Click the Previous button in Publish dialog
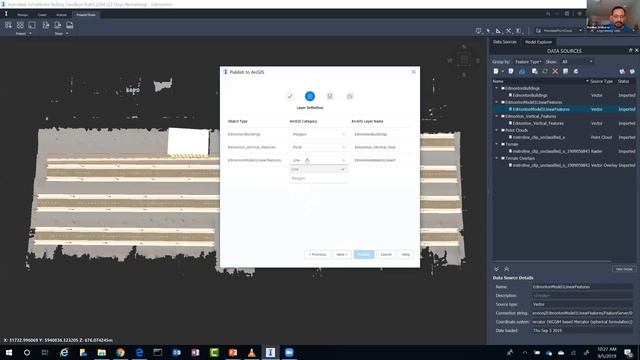This screenshot has width=640, height=360. pos(317,254)
